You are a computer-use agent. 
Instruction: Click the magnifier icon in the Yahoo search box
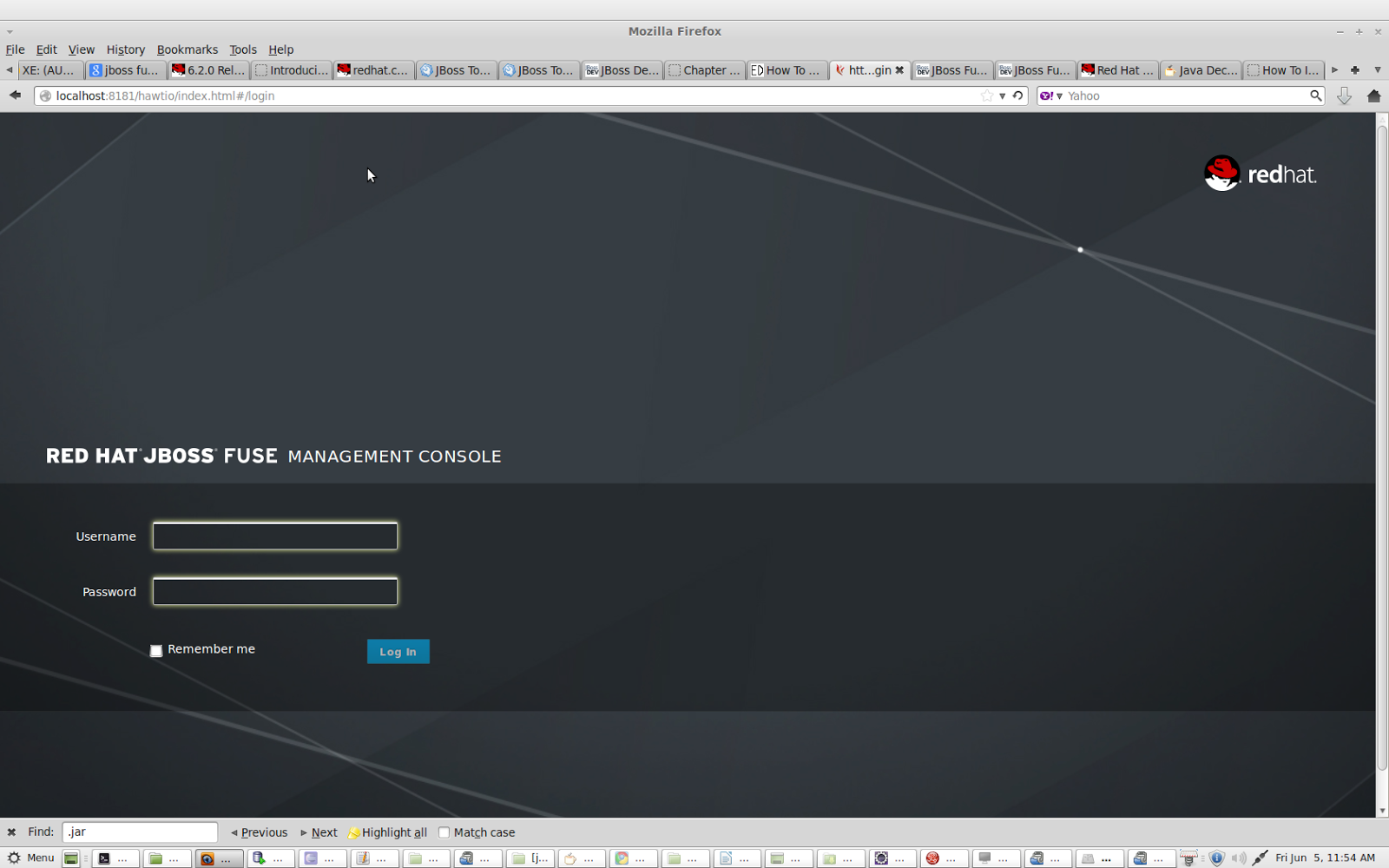pyautogui.click(x=1316, y=95)
